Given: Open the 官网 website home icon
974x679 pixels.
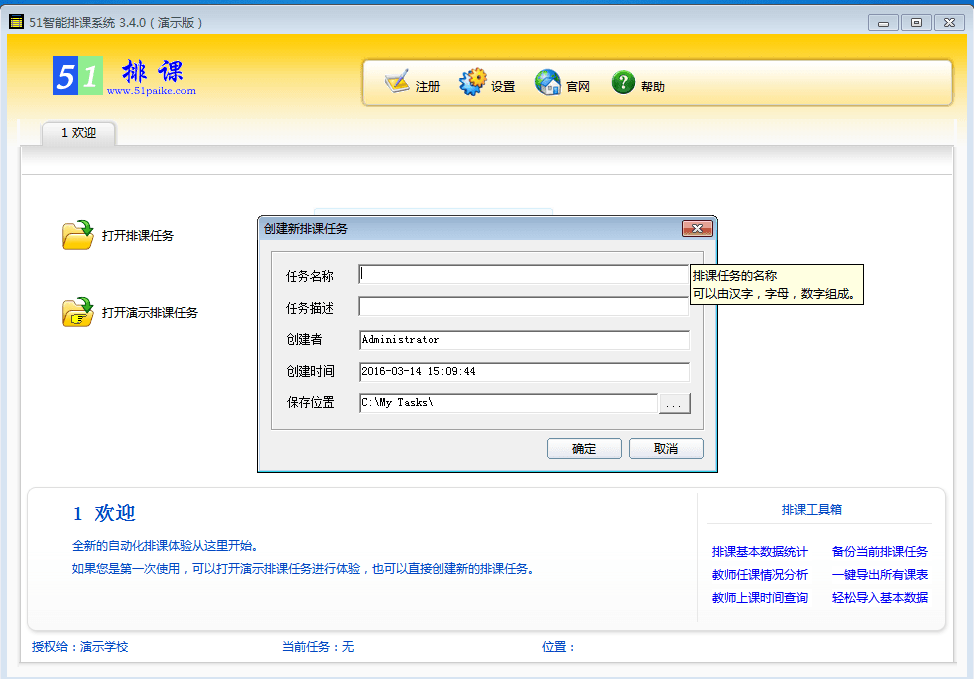Looking at the screenshot, I should coord(547,83).
